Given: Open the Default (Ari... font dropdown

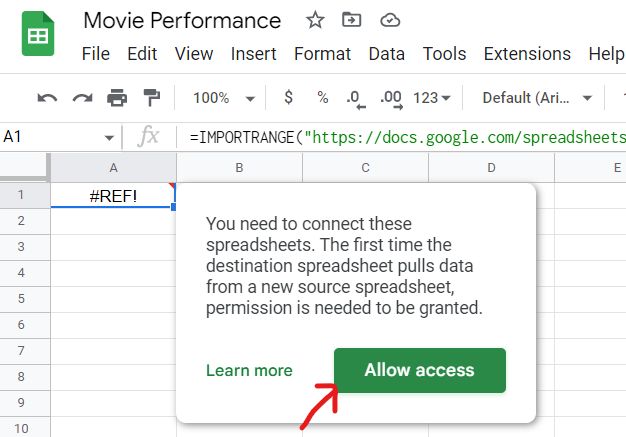Looking at the screenshot, I should coord(537,98).
